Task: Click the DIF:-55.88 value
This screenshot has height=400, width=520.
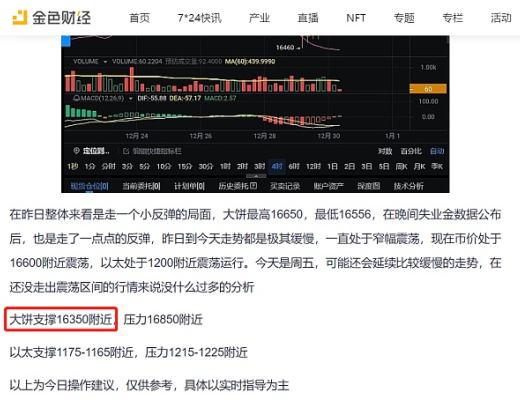Action: click(152, 98)
